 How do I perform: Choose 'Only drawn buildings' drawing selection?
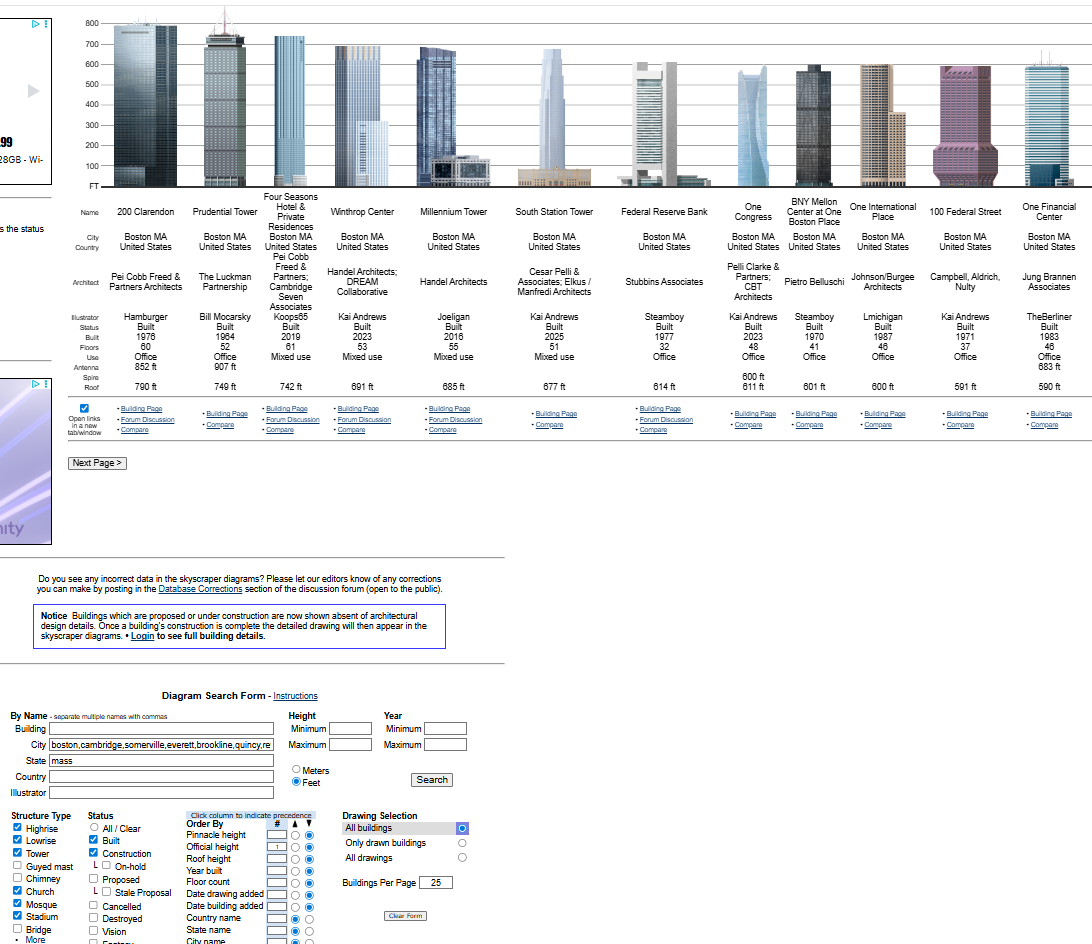pos(462,843)
